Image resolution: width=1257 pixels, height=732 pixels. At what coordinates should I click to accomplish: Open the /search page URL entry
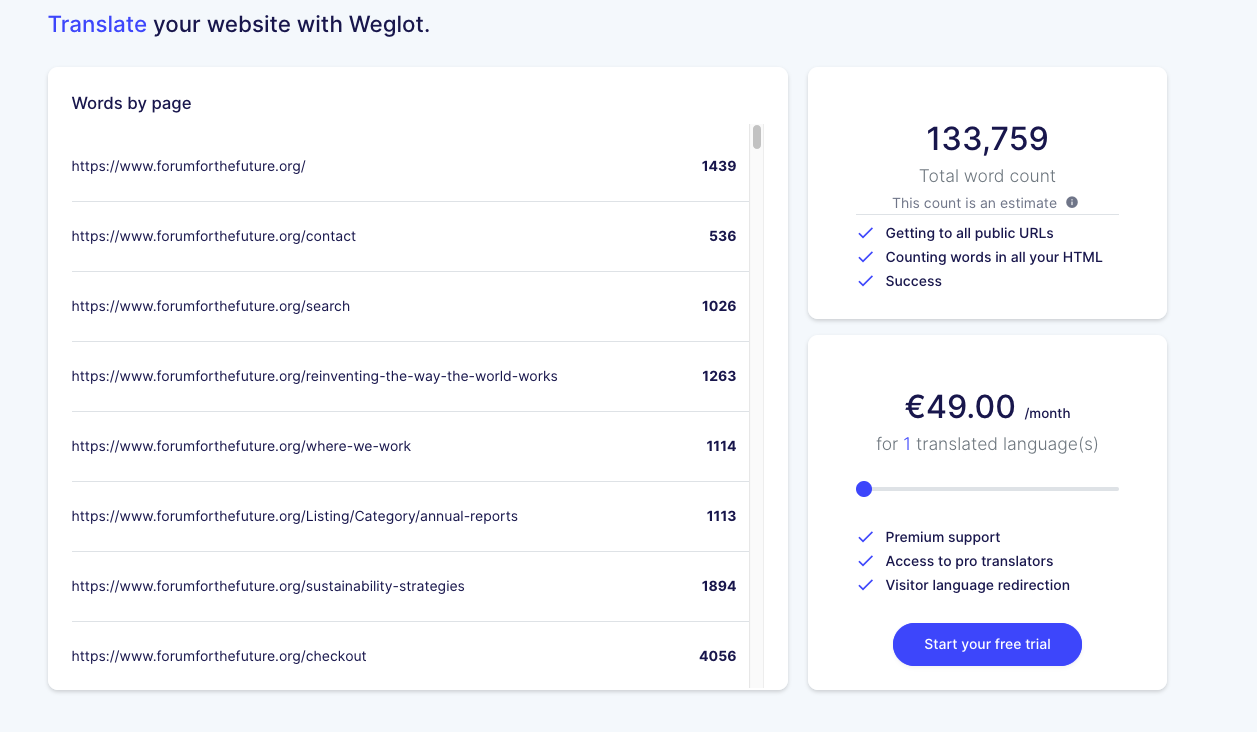(210, 306)
